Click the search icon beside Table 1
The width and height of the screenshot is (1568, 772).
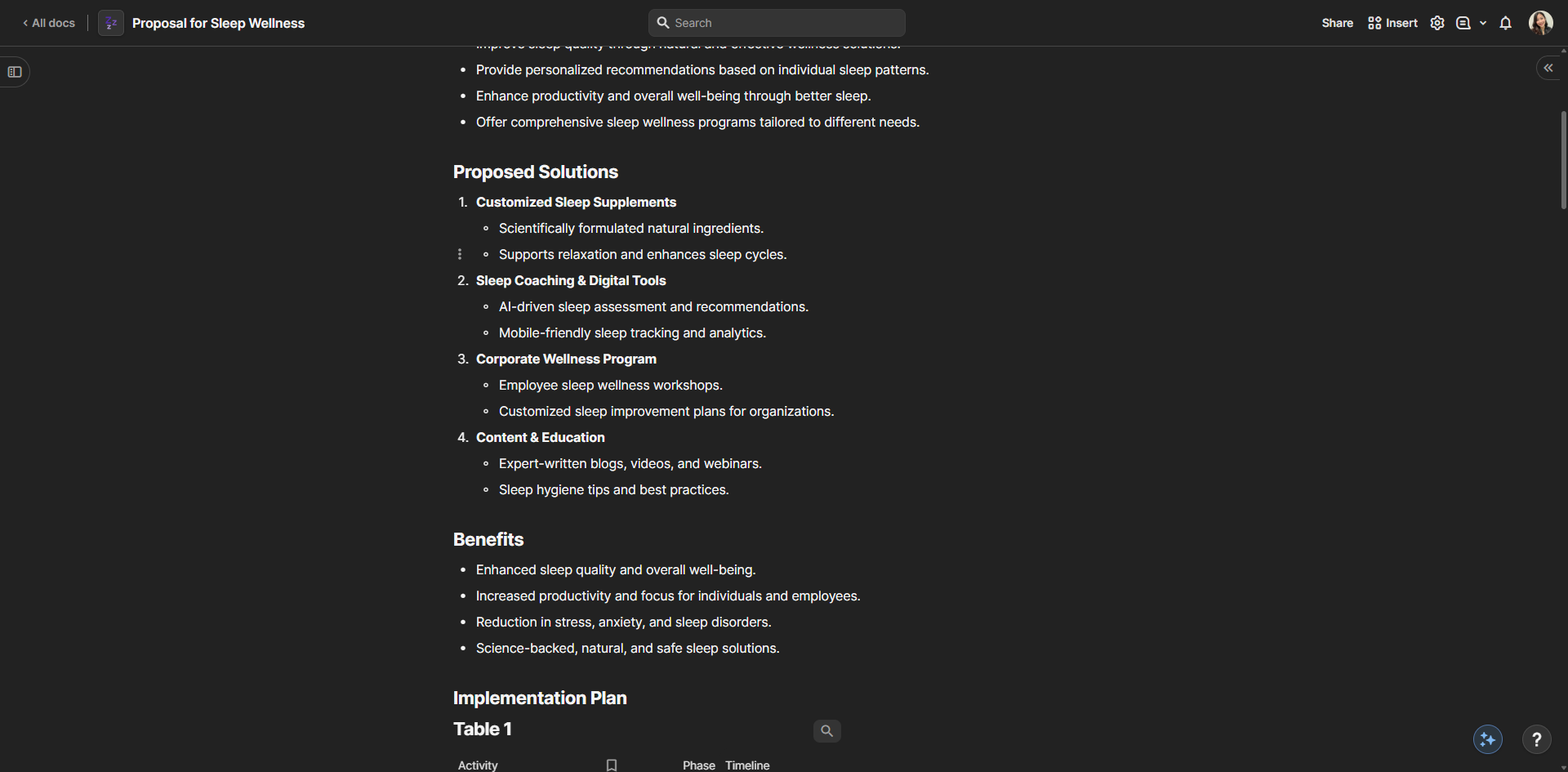[x=826, y=731]
